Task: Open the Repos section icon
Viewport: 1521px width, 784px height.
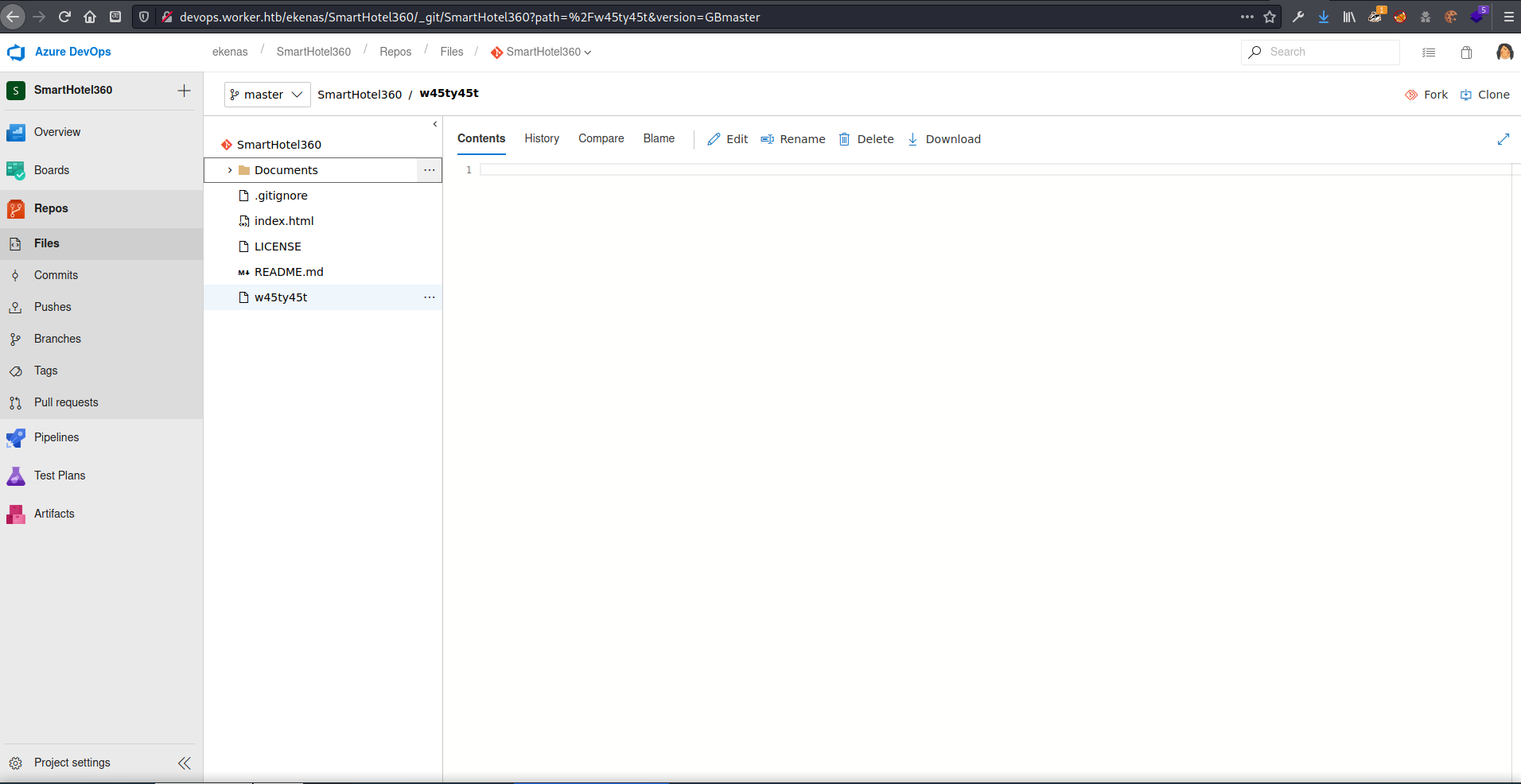Action: tap(16, 208)
